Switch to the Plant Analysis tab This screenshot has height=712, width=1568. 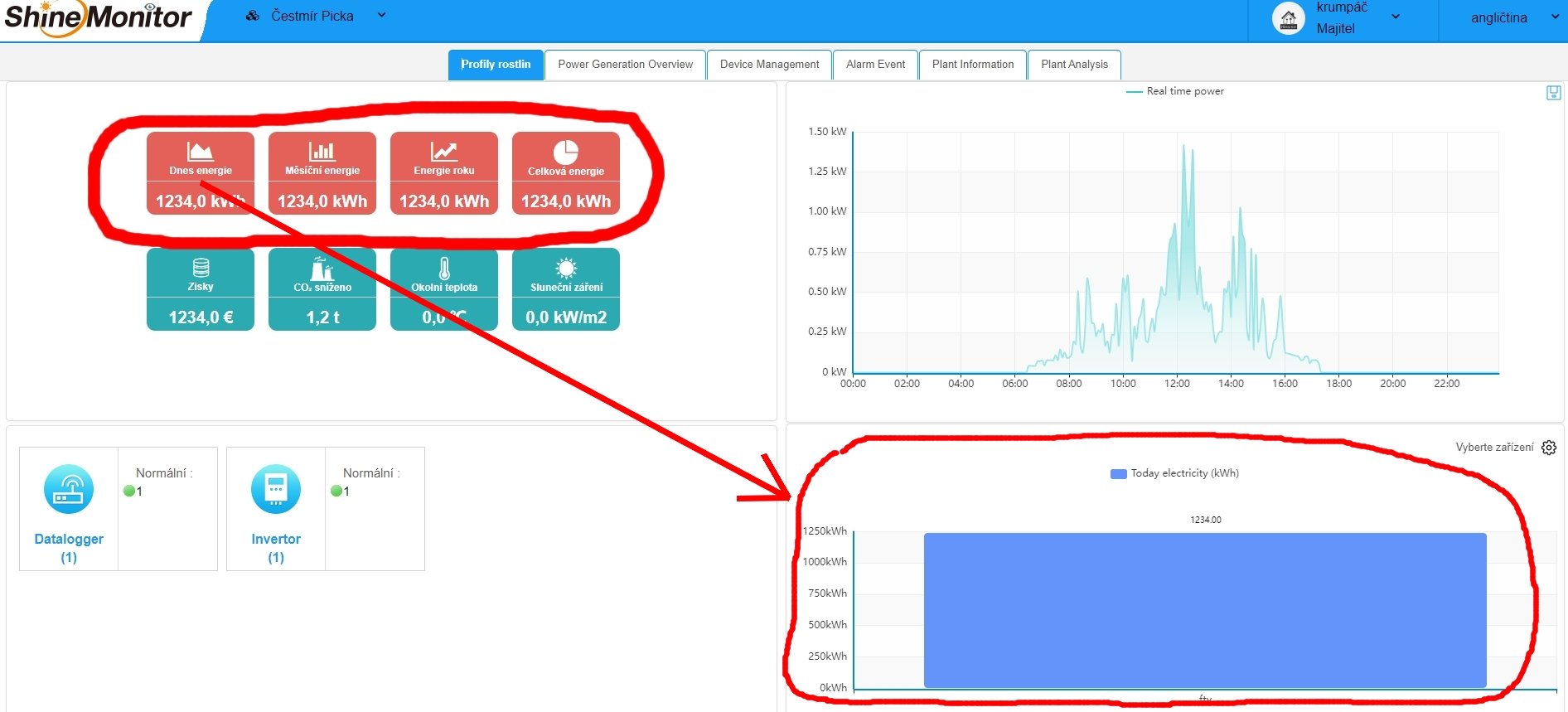click(x=1074, y=65)
